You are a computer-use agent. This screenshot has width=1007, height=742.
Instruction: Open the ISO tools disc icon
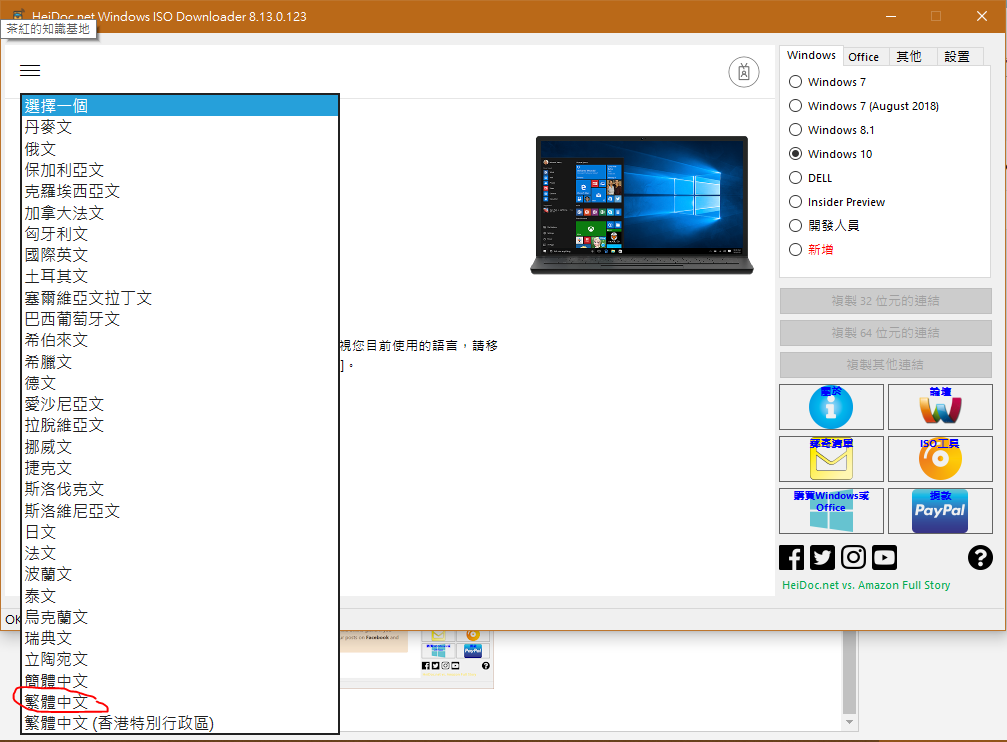pos(940,459)
